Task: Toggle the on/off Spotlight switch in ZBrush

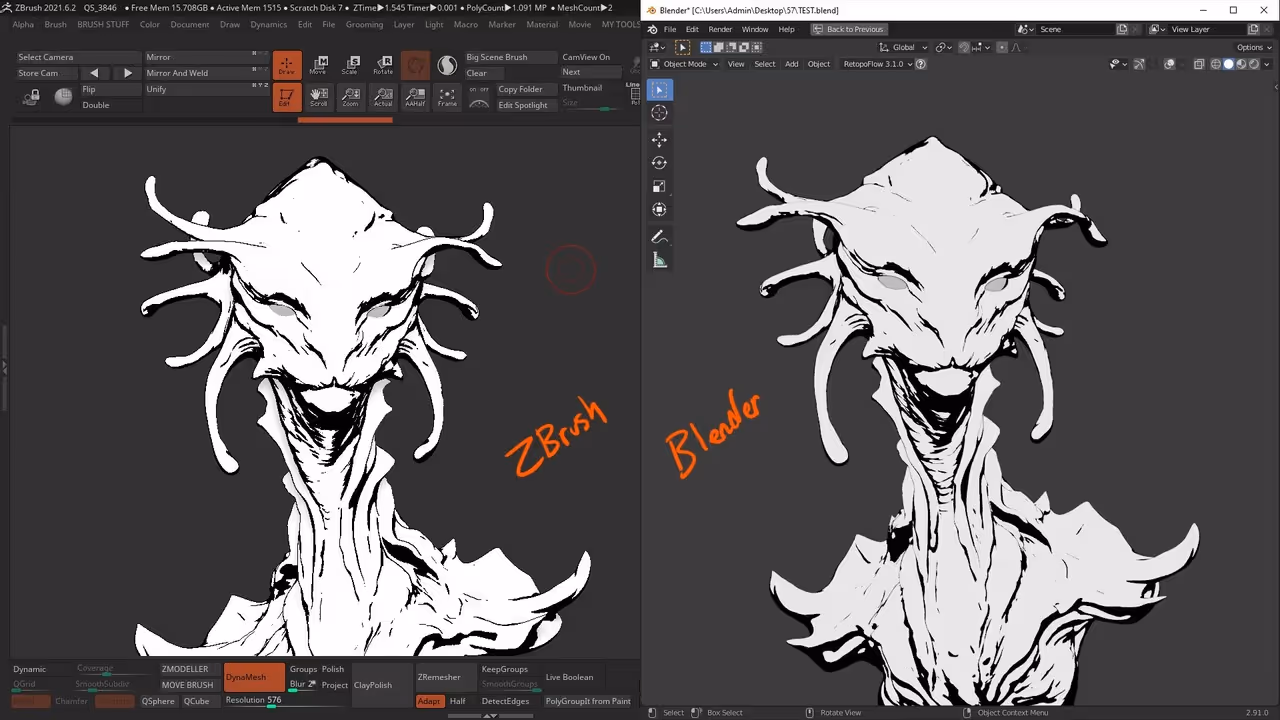Action: [x=479, y=89]
